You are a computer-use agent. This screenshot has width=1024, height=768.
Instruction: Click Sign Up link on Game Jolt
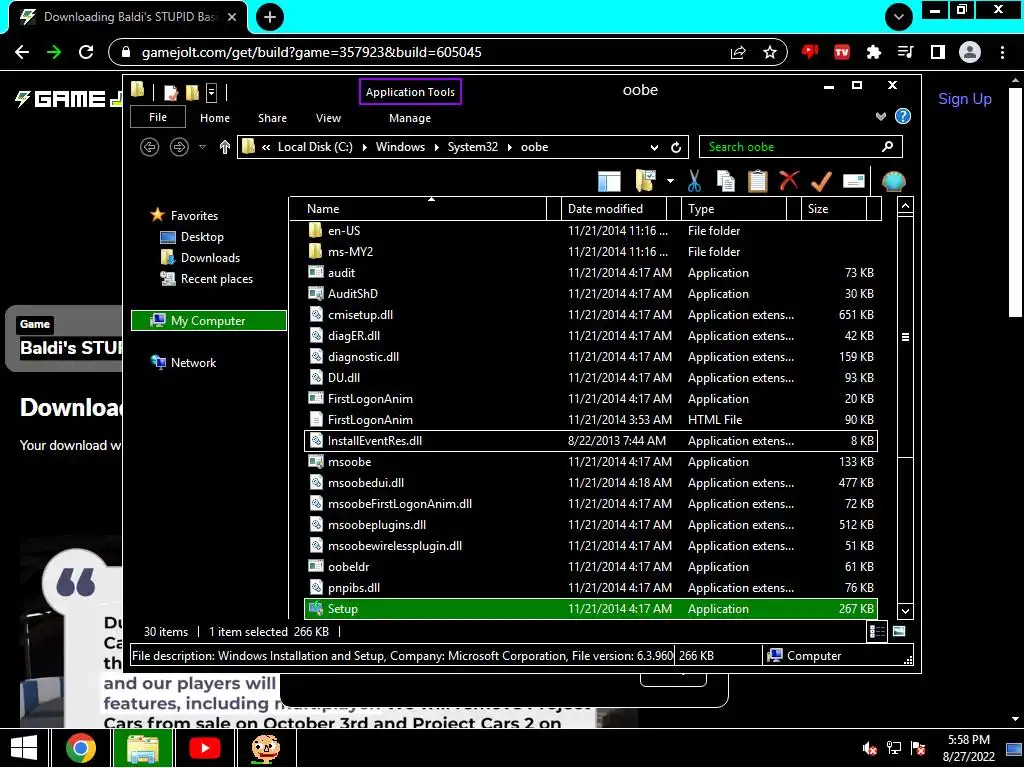pyautogui.click(x=965, y=99)
